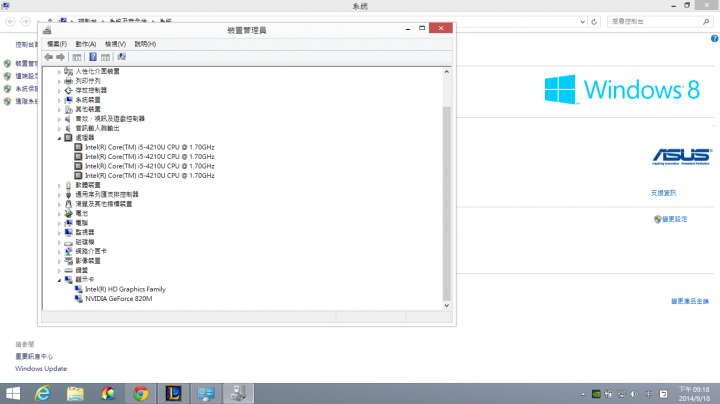Viewport: 720px width, 404px height.
Task: Click the printer icon beside 列印佇列
Action: point(68,81)
